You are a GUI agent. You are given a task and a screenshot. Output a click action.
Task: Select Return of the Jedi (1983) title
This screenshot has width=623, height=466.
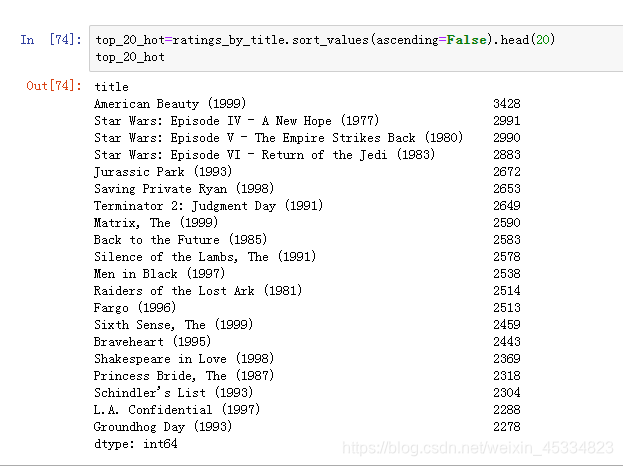point(265,155)
